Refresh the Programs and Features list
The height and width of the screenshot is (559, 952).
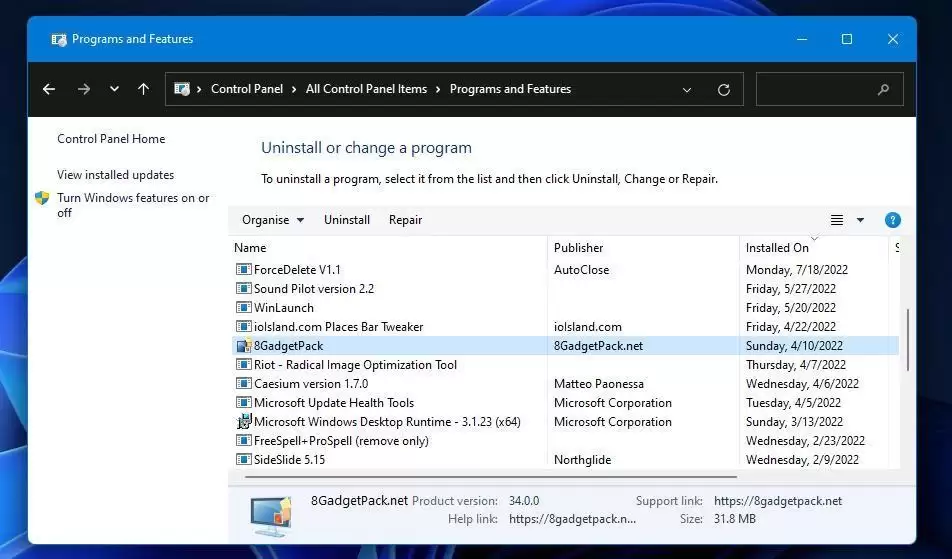(x=724, y=90)
